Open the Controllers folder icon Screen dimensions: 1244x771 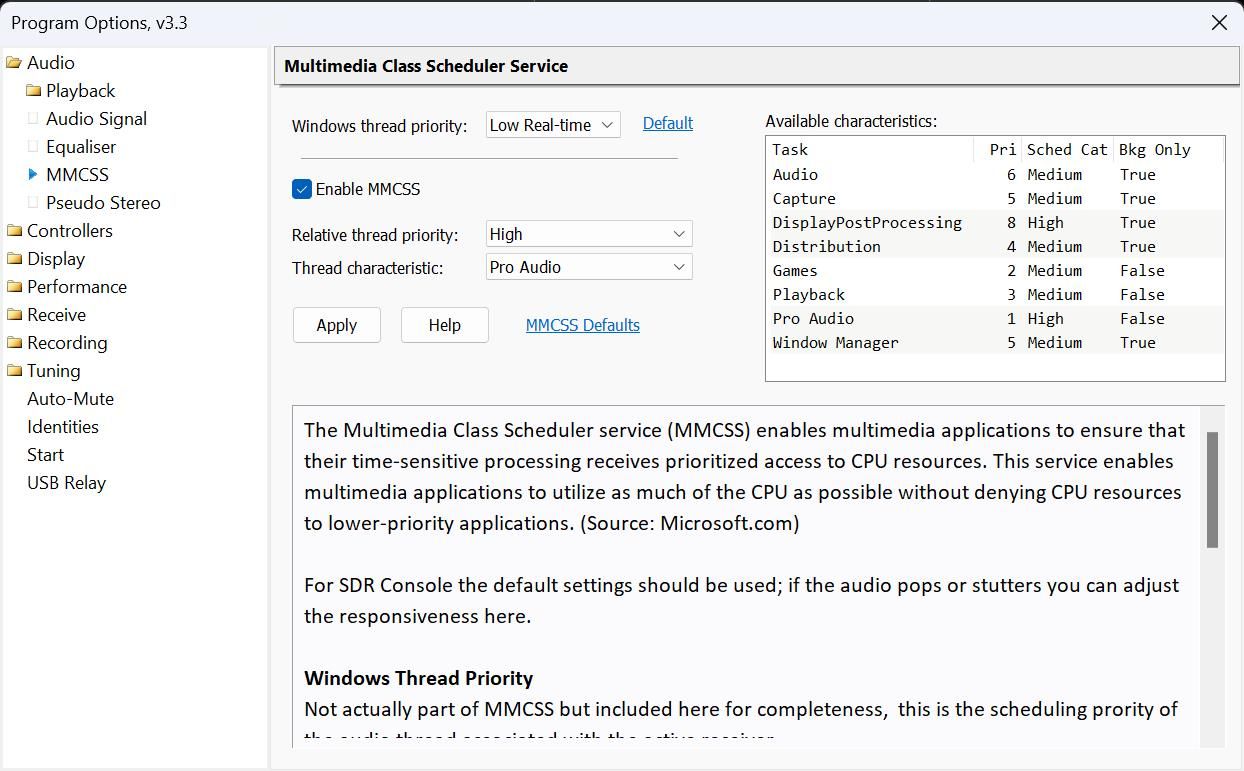[x=13, y=230]
